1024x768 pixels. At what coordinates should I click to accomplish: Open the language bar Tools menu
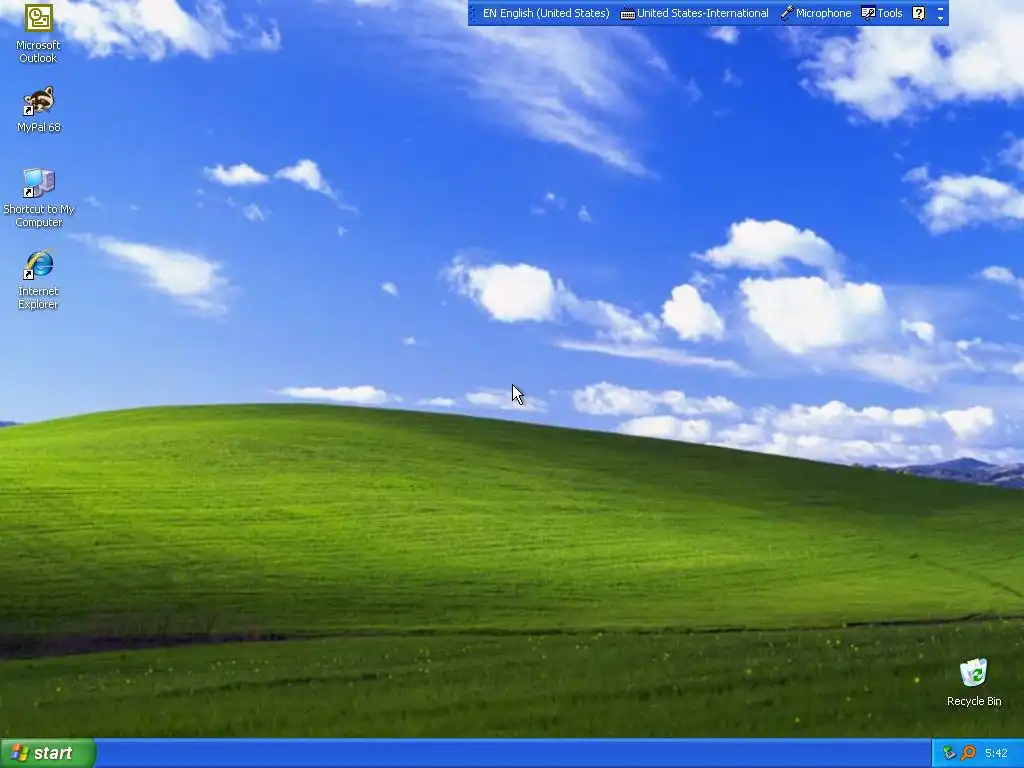[x=882, y=13]
